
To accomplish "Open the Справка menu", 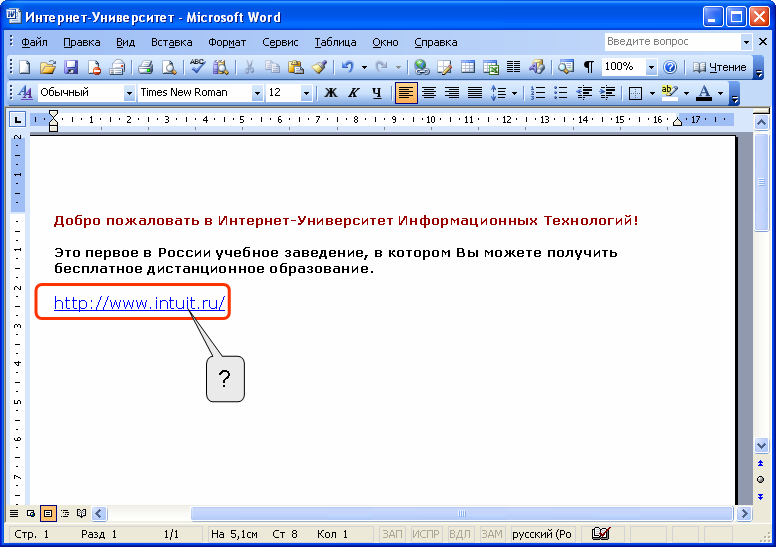I will click(436, 42).
